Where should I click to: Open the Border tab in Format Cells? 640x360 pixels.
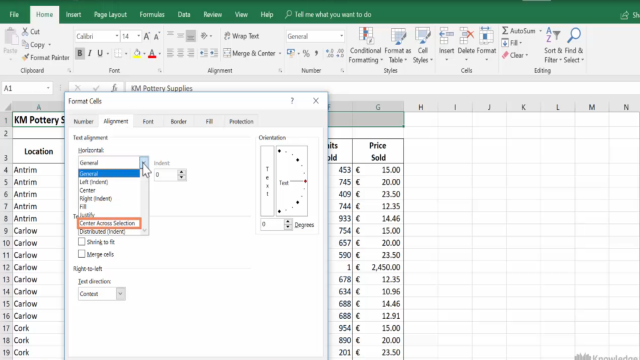pos(178,122)
